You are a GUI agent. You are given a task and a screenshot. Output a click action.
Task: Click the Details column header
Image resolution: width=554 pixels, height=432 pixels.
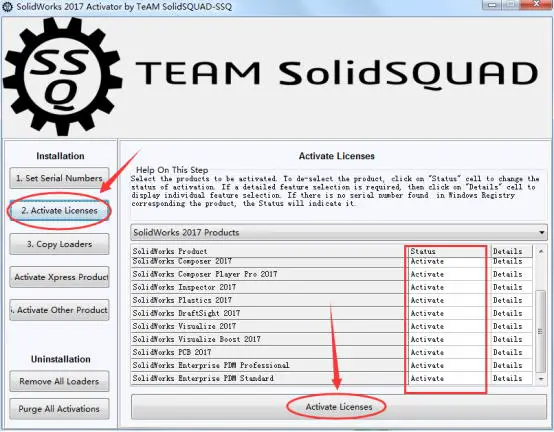pyautogui.click(x=511, y=251)
